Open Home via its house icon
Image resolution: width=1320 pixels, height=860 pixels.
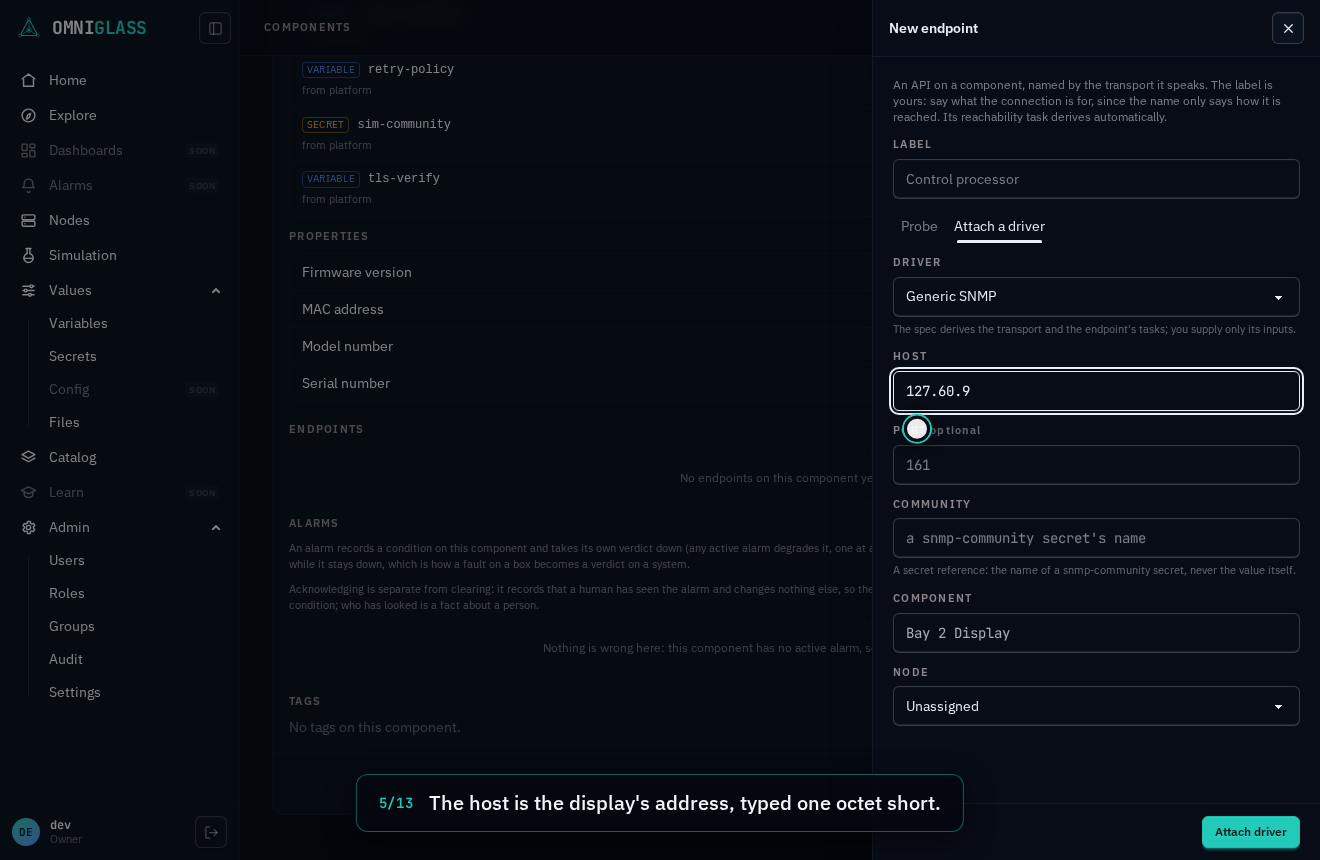coord(29,80)
